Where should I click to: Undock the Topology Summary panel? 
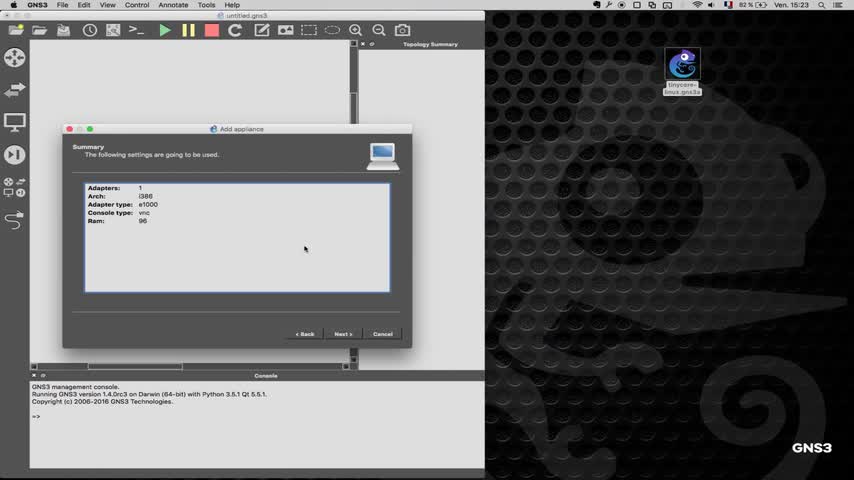(x=372, y=44)
